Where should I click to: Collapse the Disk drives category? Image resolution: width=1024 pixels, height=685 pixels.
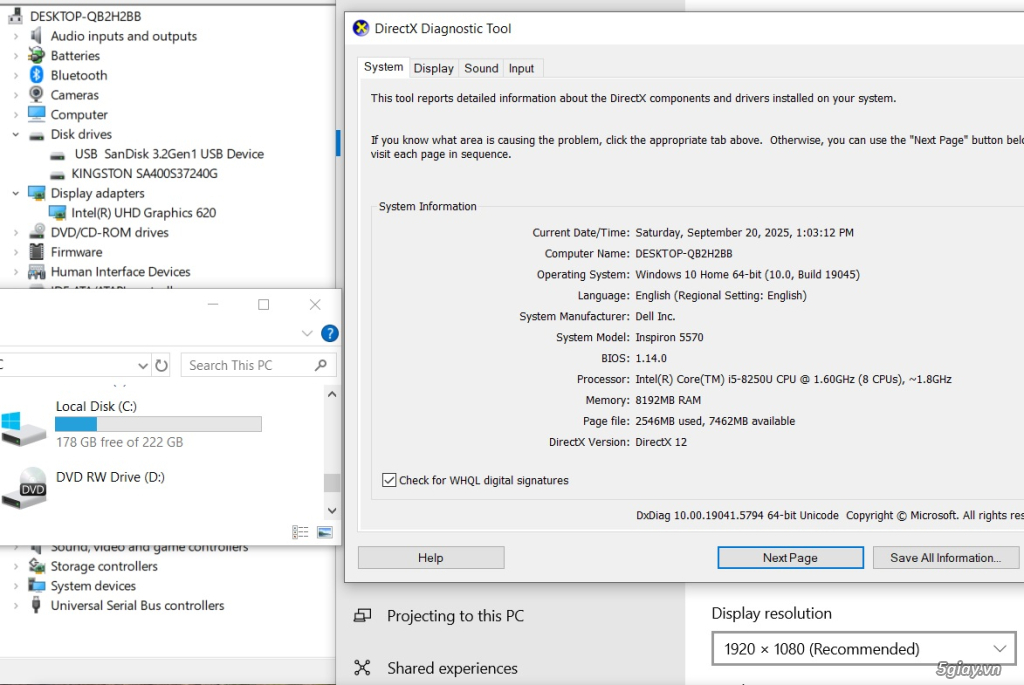click(x=16, y=134)
